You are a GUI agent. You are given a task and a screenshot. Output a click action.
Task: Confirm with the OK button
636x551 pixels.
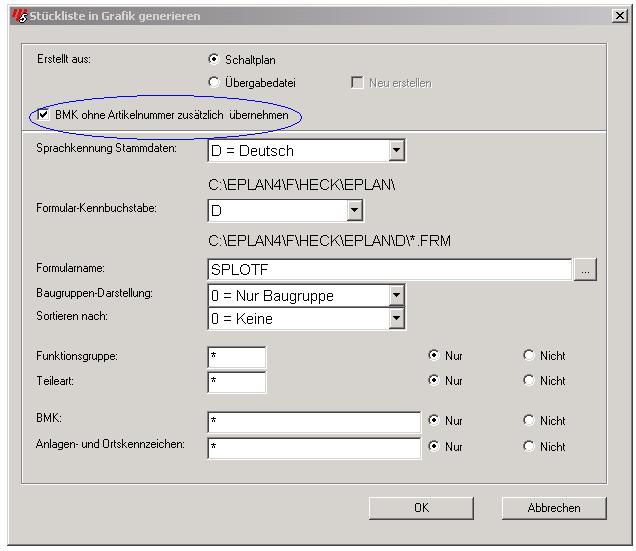[x=421, y=508]
